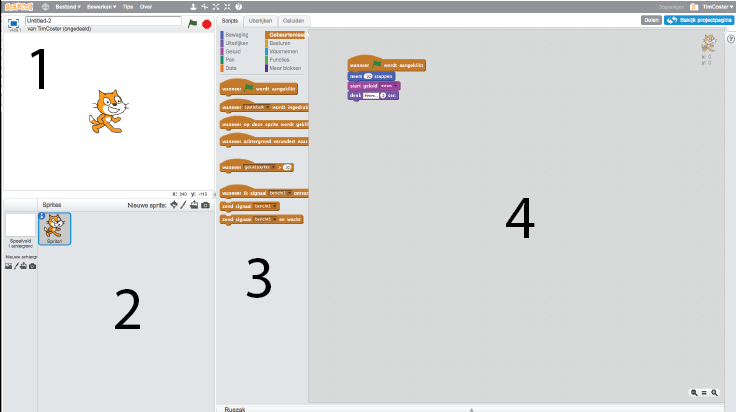Open the Bewerken dropdown menu
736x412 pixels.
point(100,6)
